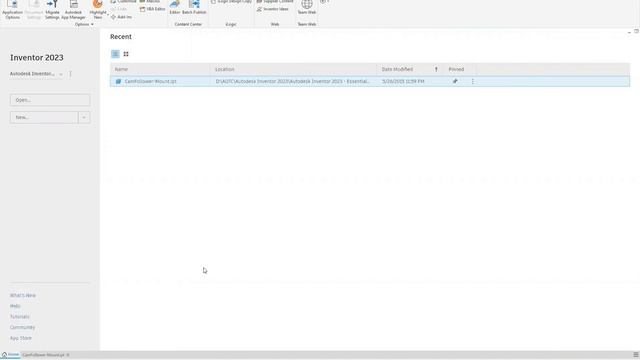Click the Pinned column header
The width and height of the screenshot is (640, 360).
tap(459, 69)
